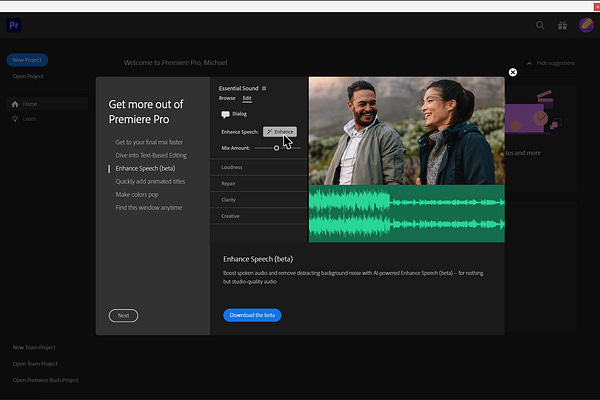Click the Hide suggestions text

click(556, 63)
